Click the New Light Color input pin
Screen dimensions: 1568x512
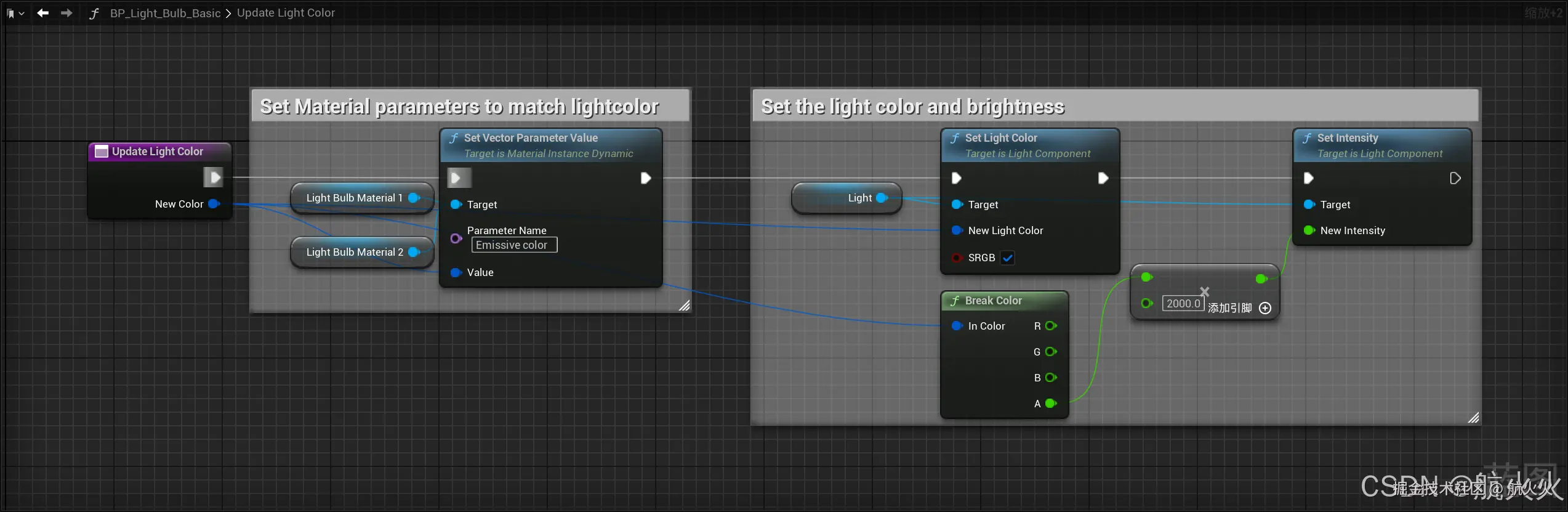click(x=957, y=230)
